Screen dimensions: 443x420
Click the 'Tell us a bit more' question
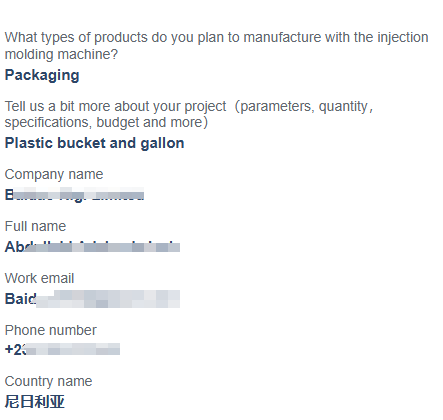(189, 114)
